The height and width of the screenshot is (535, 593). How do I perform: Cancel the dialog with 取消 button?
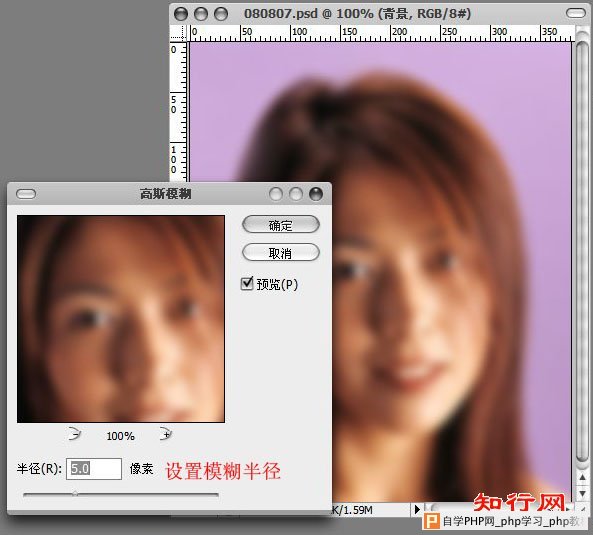click(281, 253)
